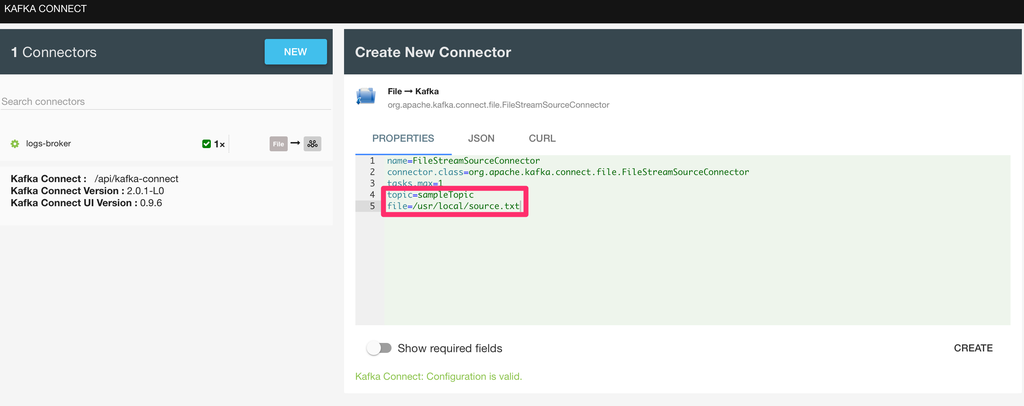Click the /api/kafka-connect endpoint text
1024x406 pixels.
pos(136,178)
